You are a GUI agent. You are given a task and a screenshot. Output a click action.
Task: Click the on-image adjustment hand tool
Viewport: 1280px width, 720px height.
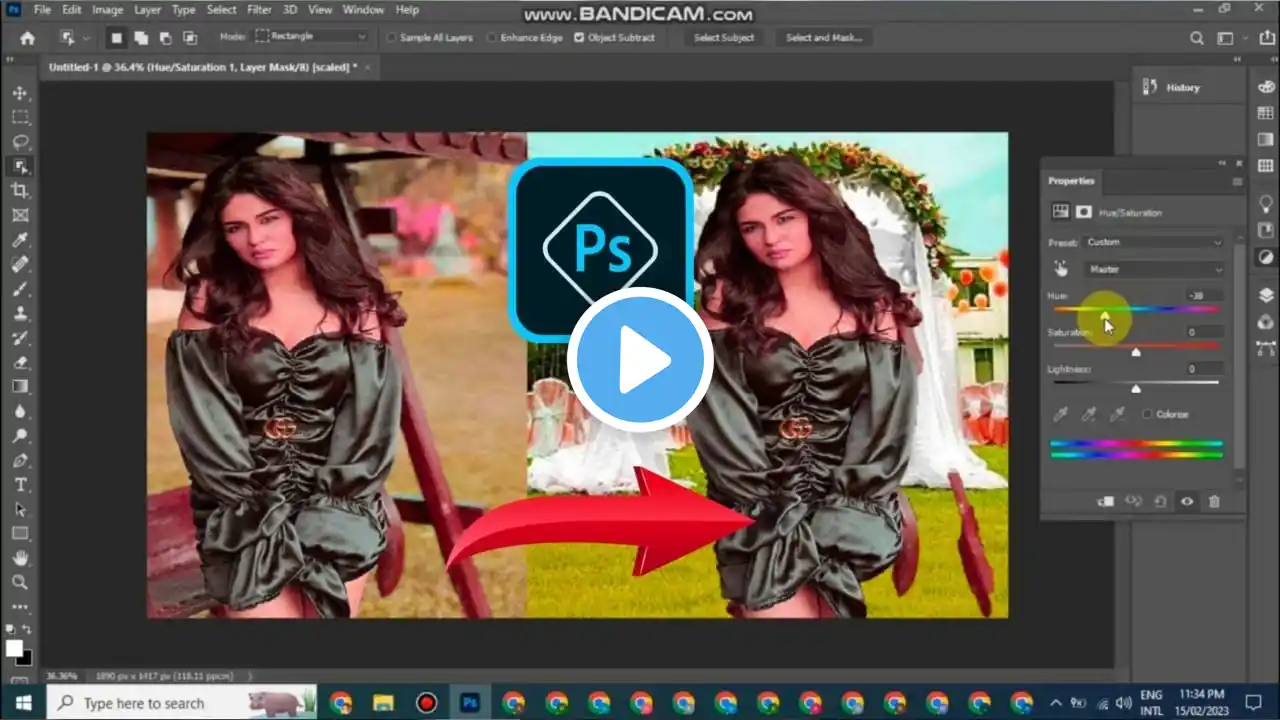click(1061, 269)
